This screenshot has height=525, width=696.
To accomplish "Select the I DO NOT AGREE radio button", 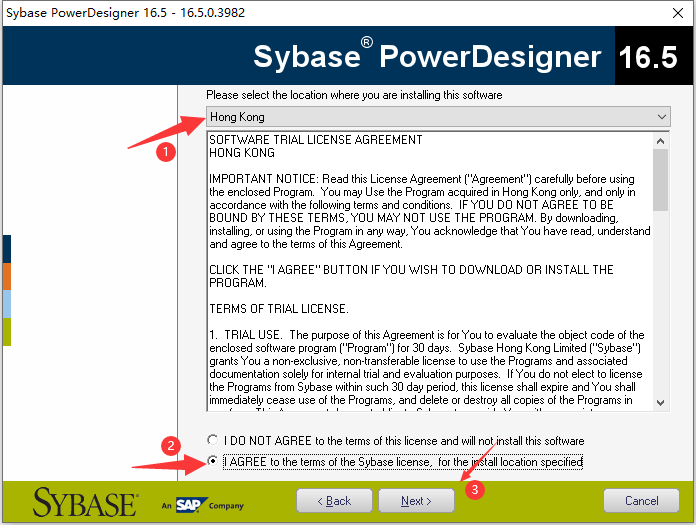I will pos(213,440).
